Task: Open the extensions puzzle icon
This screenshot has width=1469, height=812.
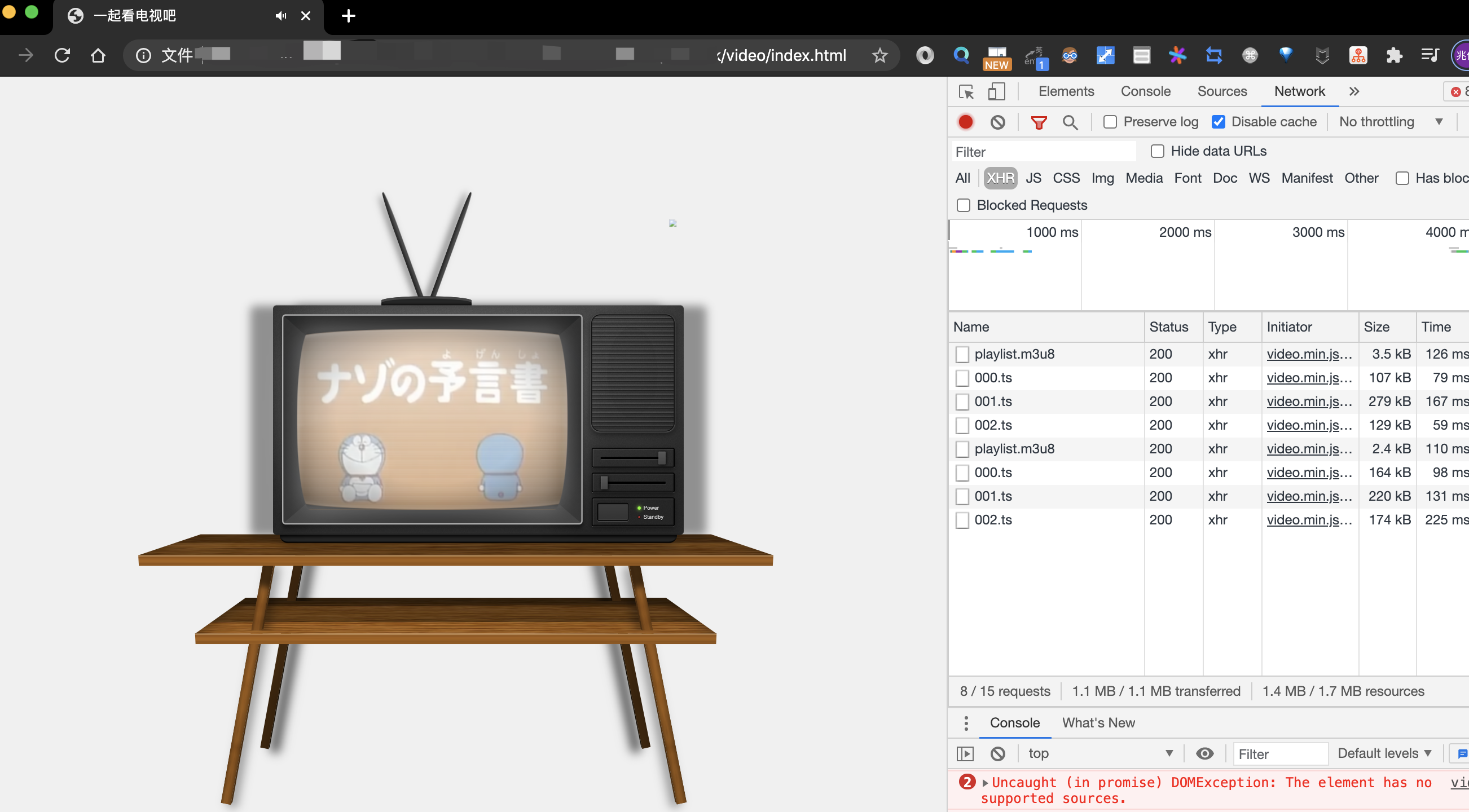Action: [1394, 55]
